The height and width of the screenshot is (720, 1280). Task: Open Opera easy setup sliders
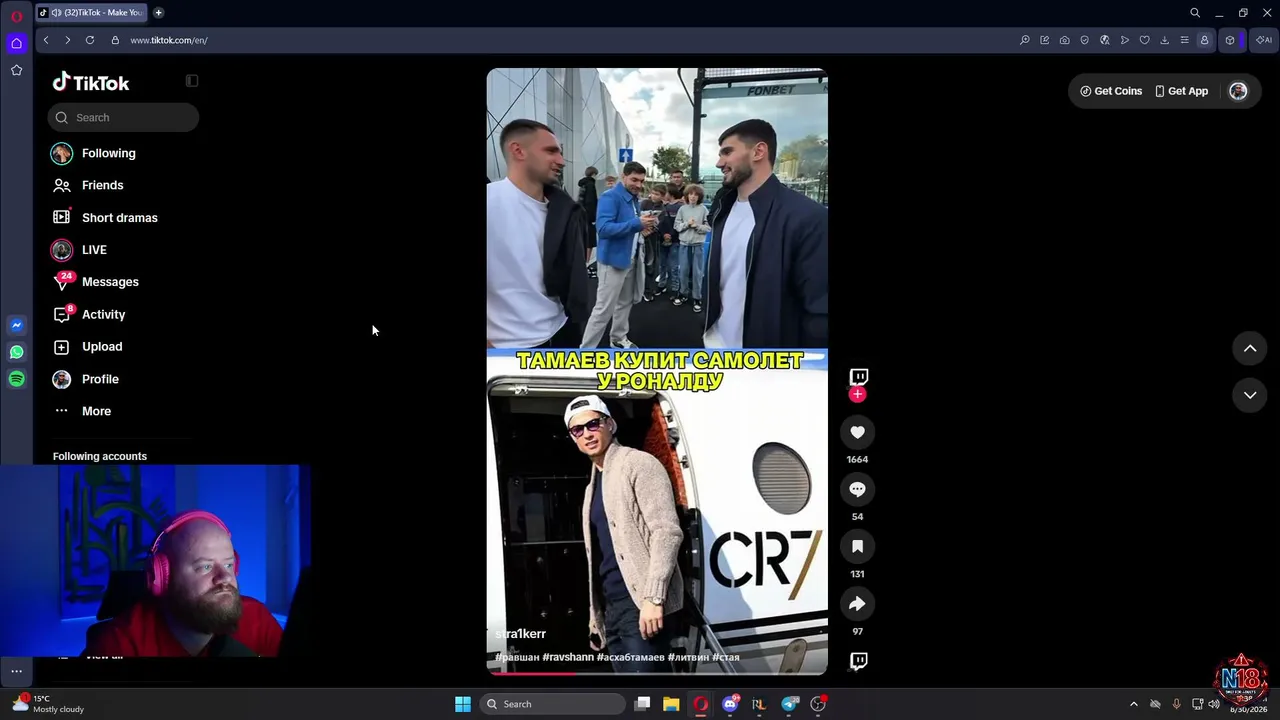coord(1184,40)
